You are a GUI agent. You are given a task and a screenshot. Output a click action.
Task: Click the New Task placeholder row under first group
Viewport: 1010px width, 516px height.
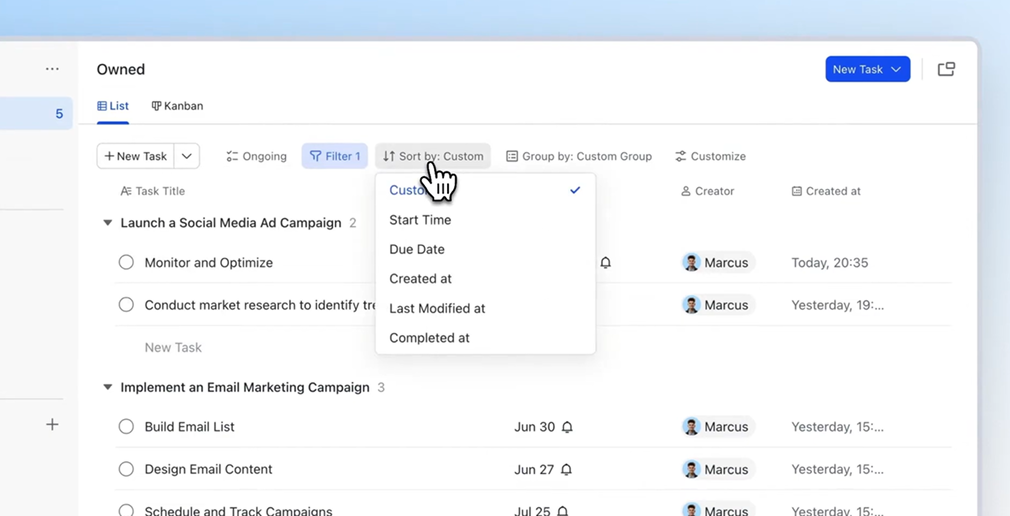[x=173, y=347]
